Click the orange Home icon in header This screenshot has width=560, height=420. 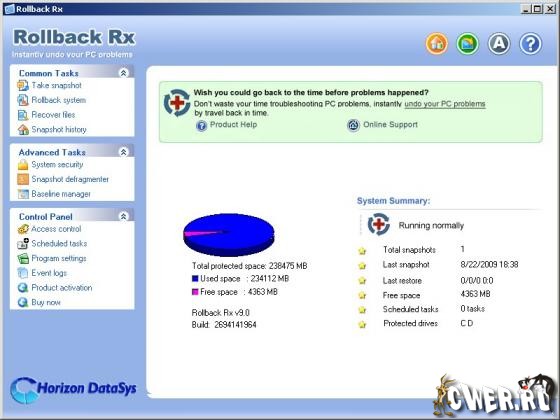pos(436,44)
